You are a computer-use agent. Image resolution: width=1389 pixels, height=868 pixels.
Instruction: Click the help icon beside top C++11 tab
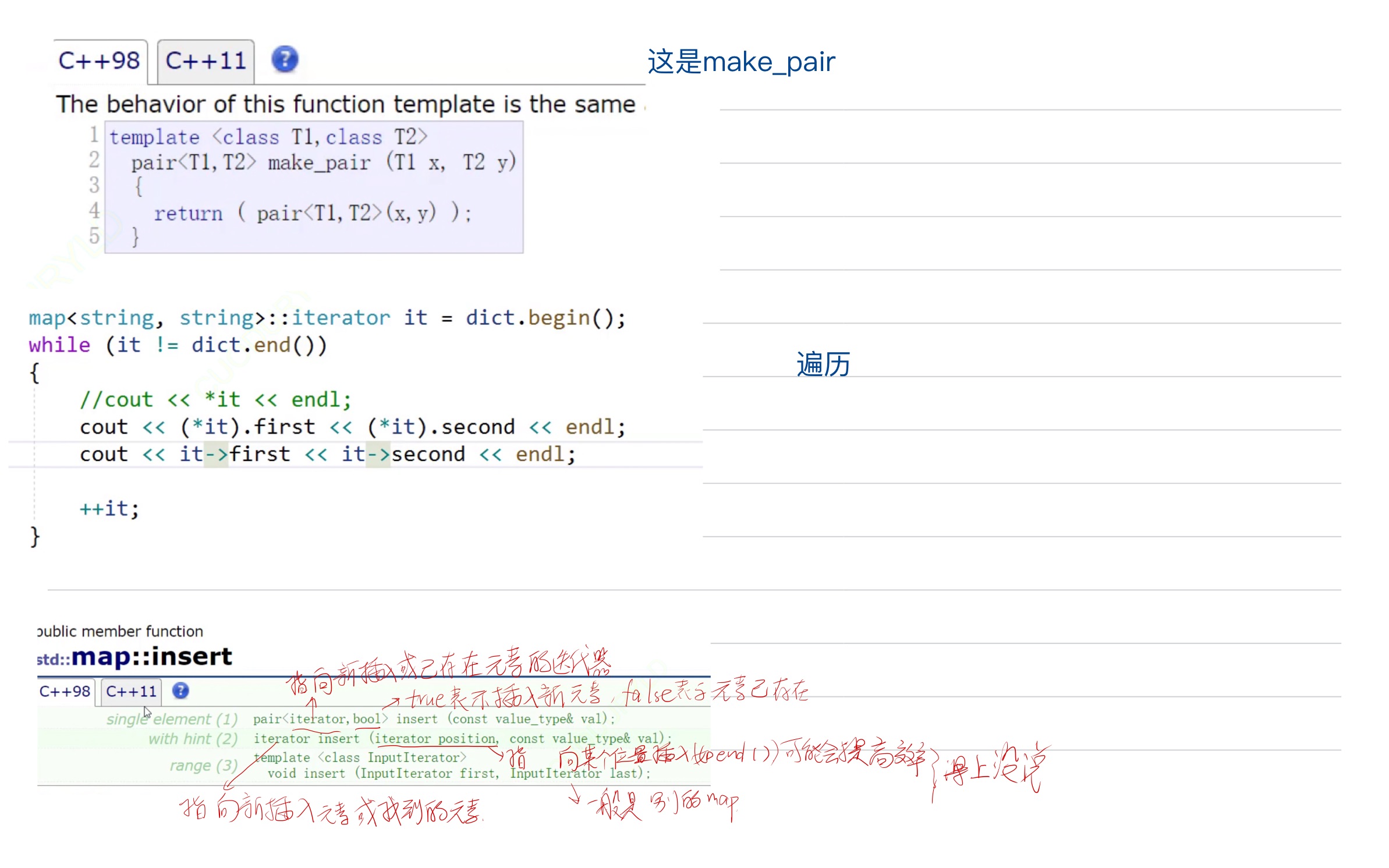coord(285,59)
